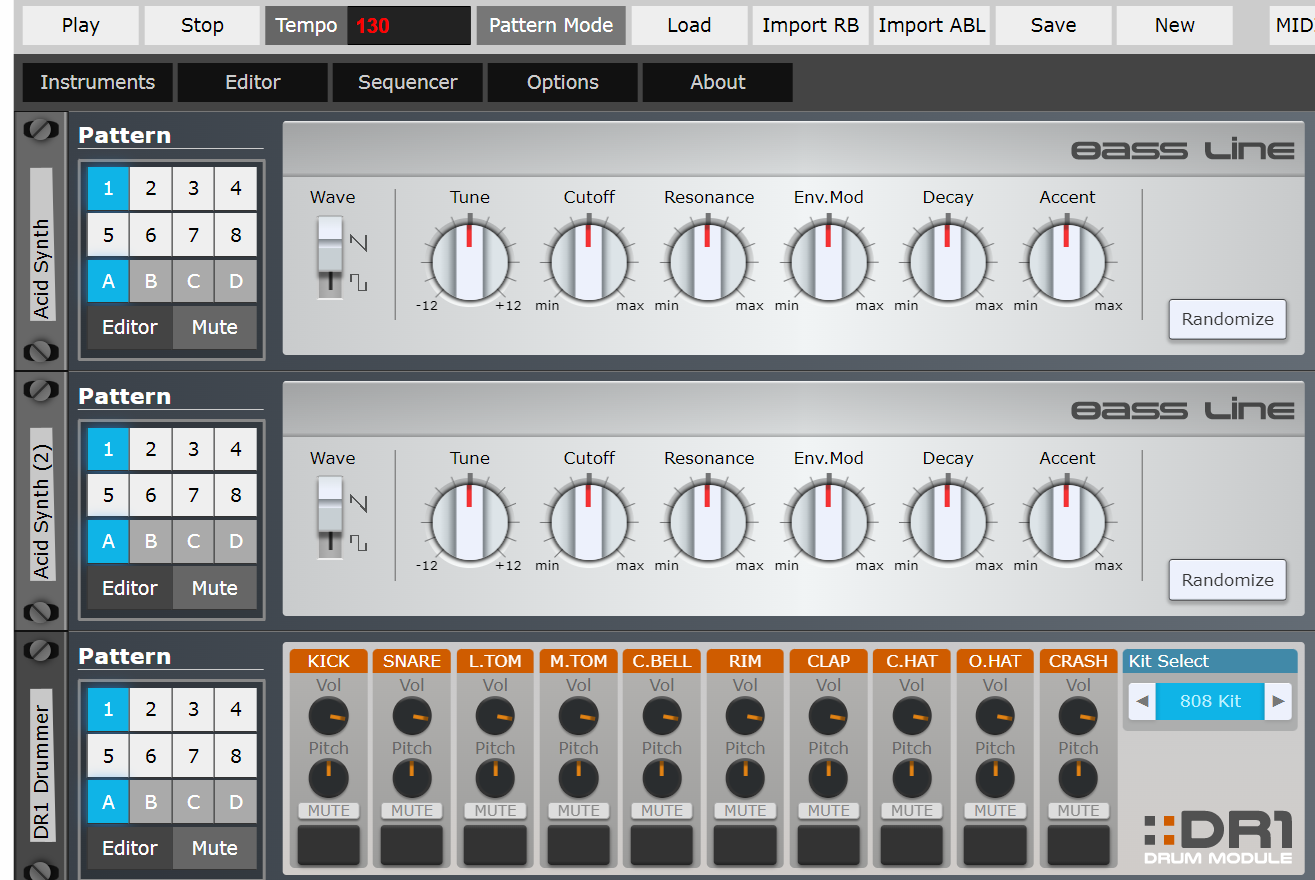Mute the whole DR1 Drummer track
Viewport: 1315px width, 880px height.
tap(215, 848)
